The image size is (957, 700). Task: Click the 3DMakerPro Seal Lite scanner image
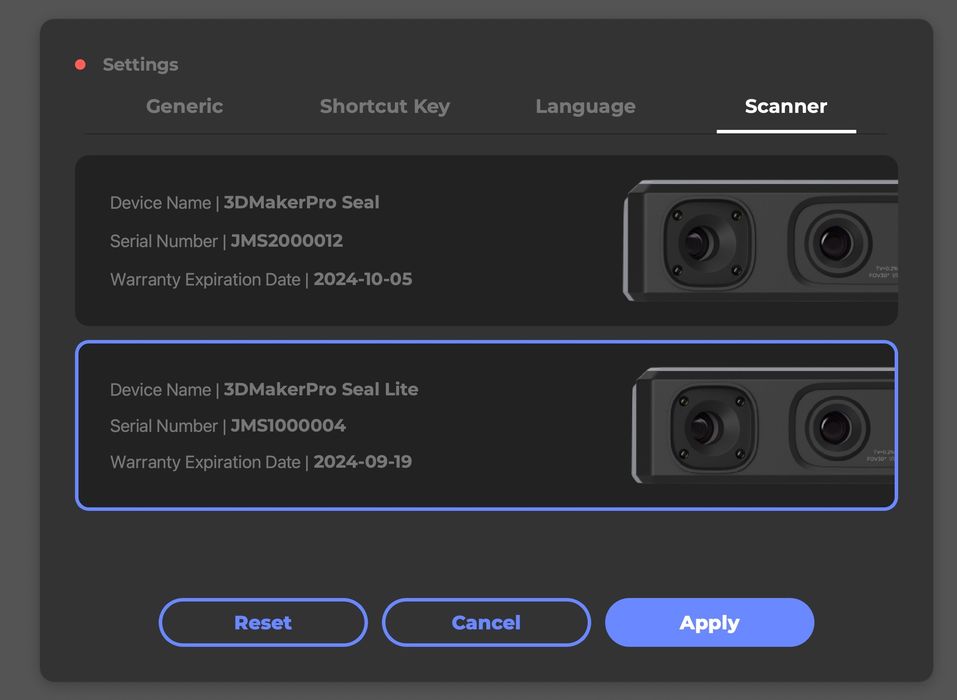(x=764, y=426)
